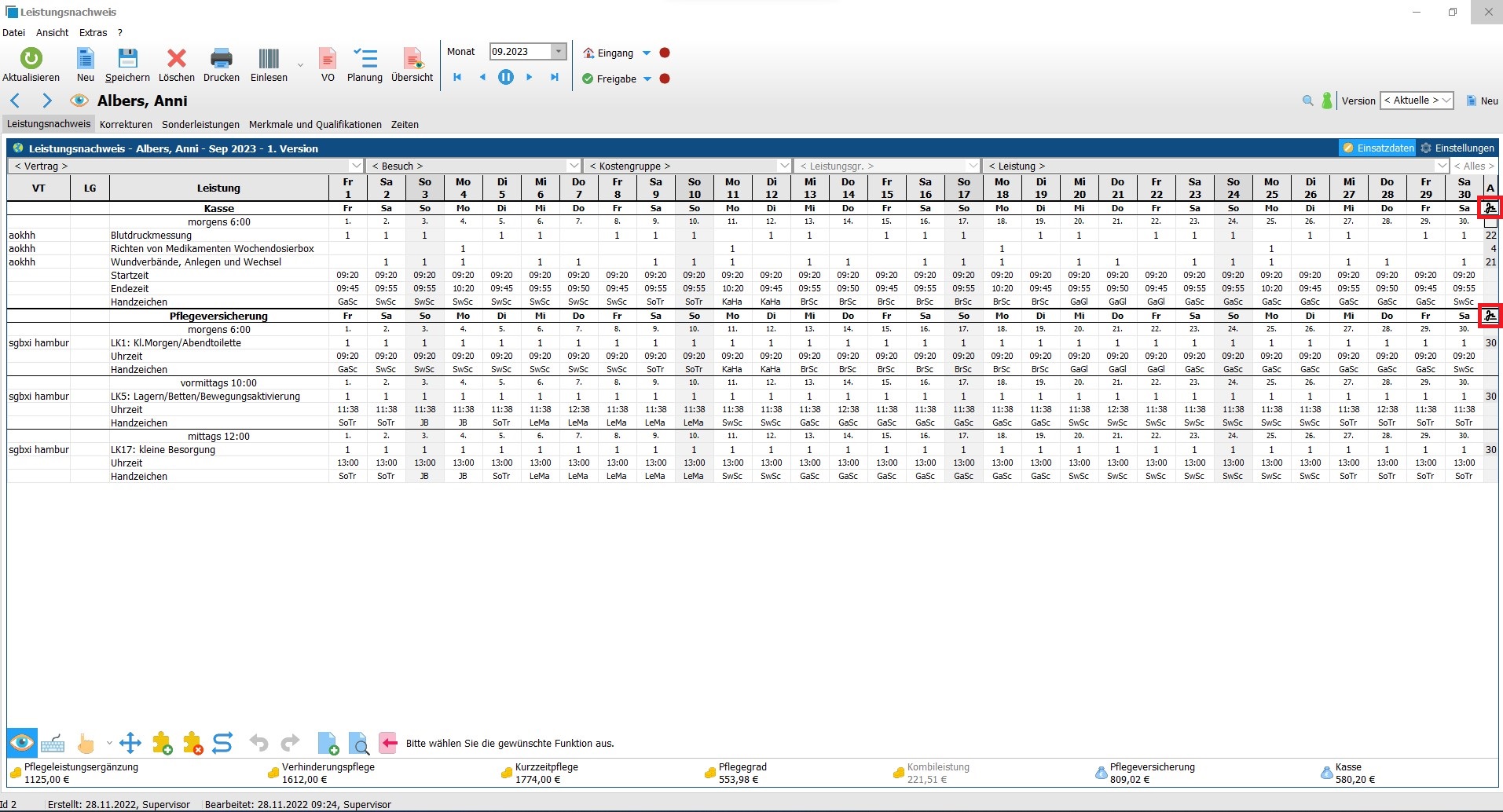Expand the Leistung filter dropdown
This screenshot has width=1503, height=812.
(x=1442, y=166)
